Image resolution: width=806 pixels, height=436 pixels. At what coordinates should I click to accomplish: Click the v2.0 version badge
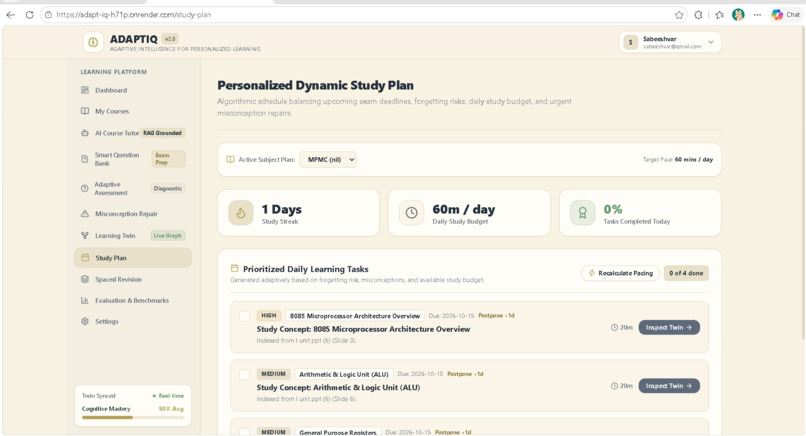[170, 39]
